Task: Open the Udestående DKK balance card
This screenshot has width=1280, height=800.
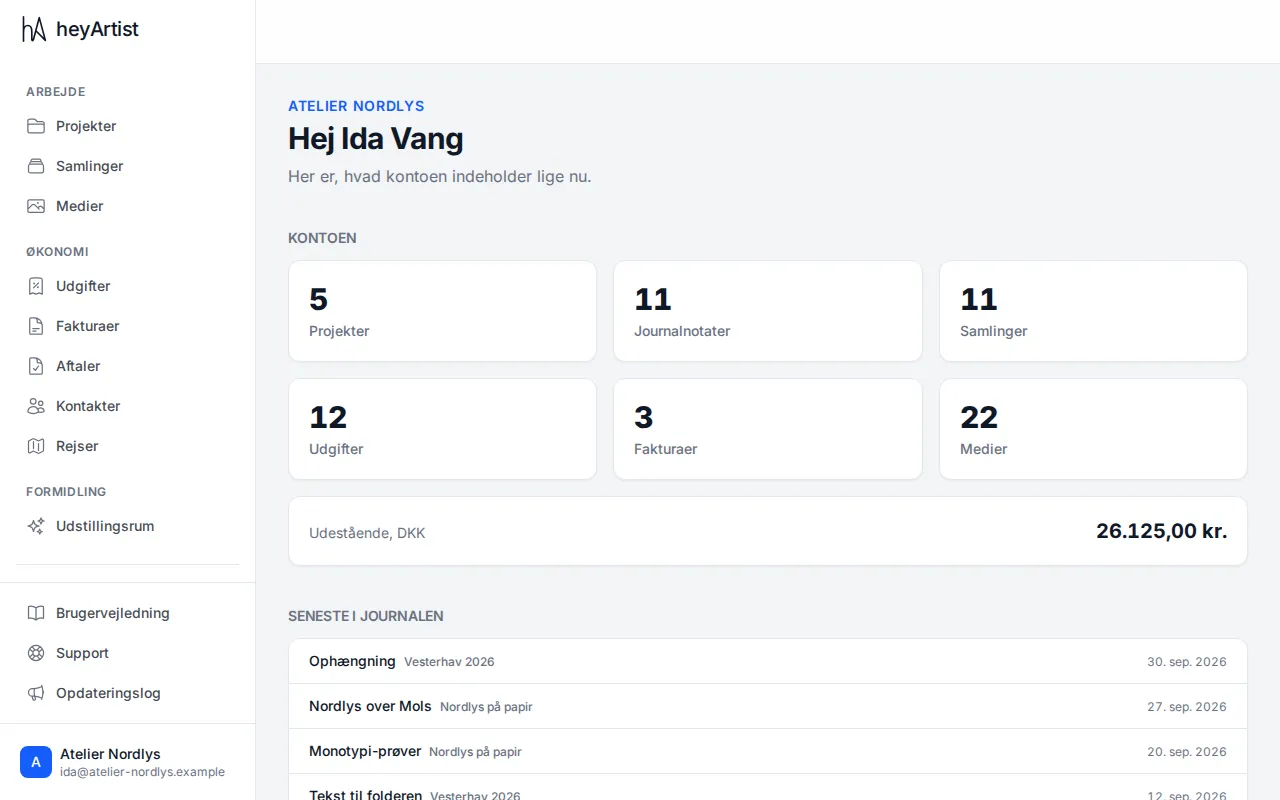Action: point(768,531)
